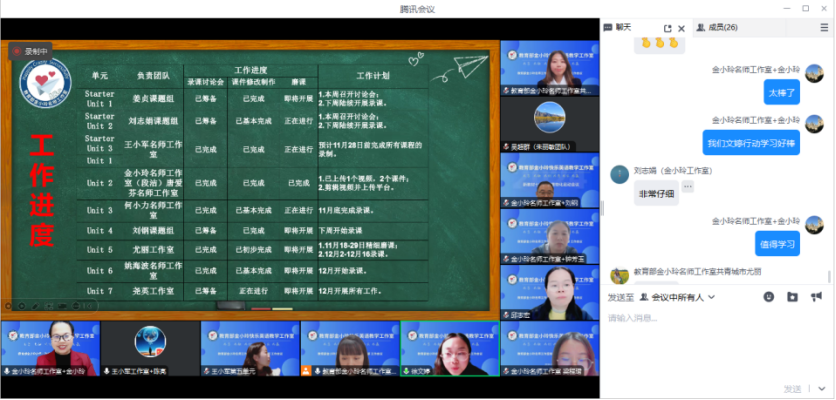The width and height of the screenshot is (836, 400).
Task: Click the chat scrollbar thumb
Action: click(829, 277)
